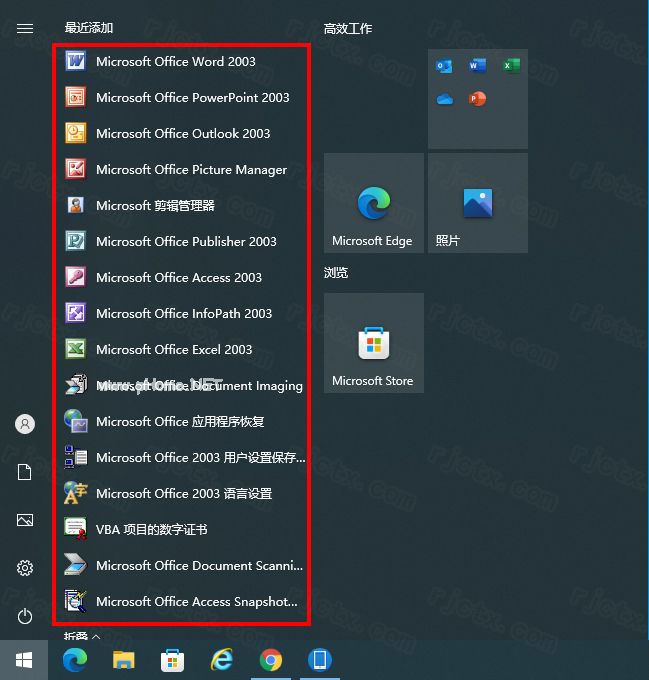Select the Microsoft Office Word 2003 text
Image resolution: width=649 pixels, height=680 pixels.
pos(176,62)
